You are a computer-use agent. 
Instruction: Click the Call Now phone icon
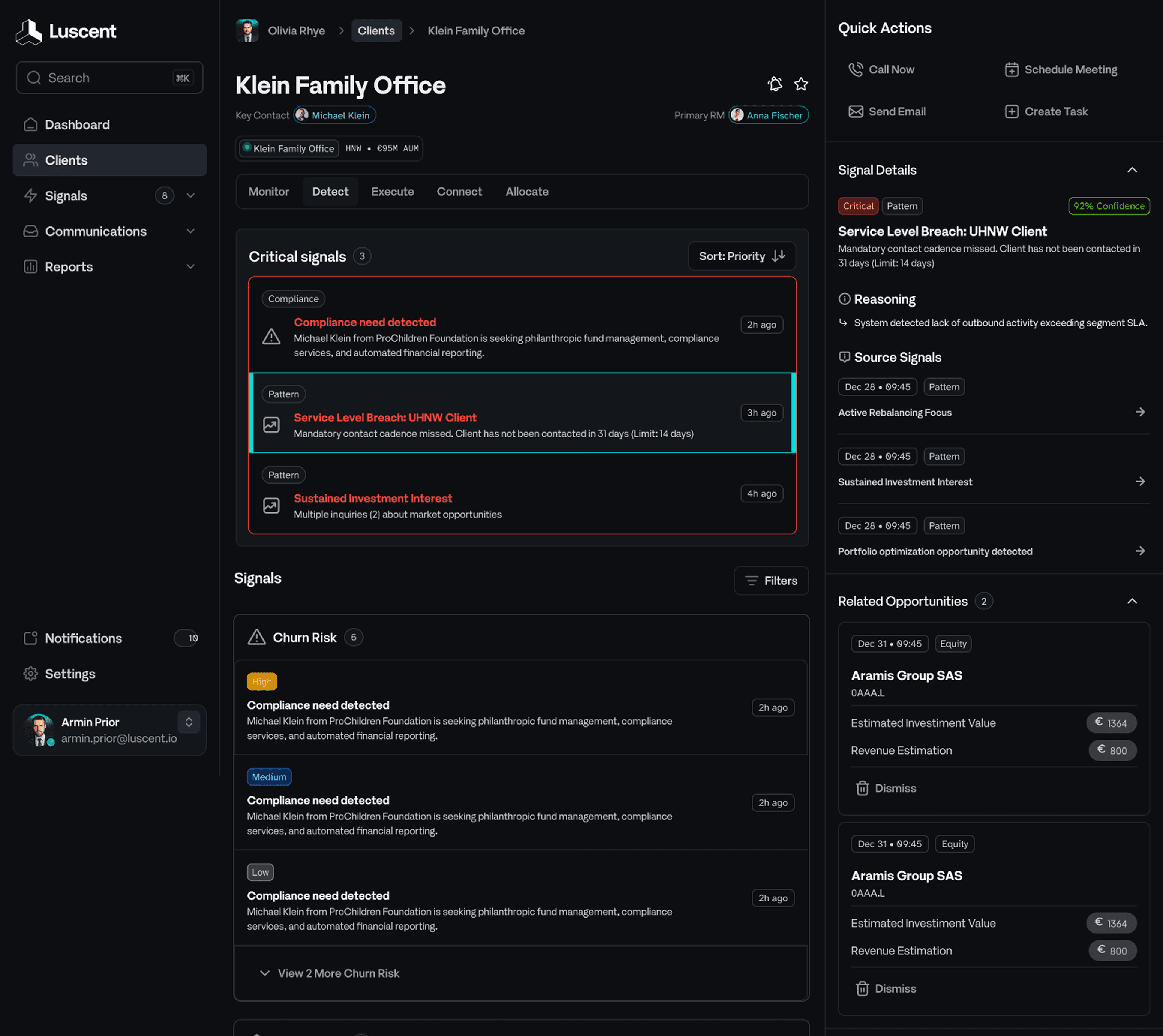(856, 69)
